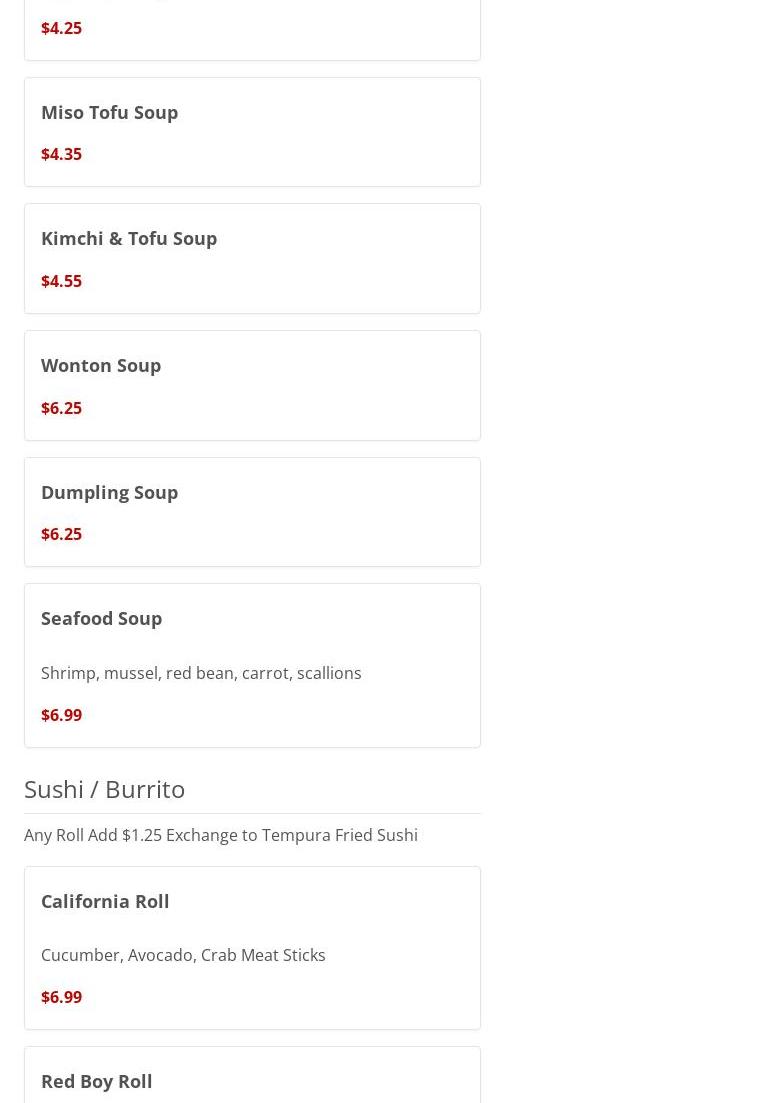Viewport: 770px width, 1103px height.
Task: Click the $6.25 Dumpling Soup price
Action: (x=62, y=534)
